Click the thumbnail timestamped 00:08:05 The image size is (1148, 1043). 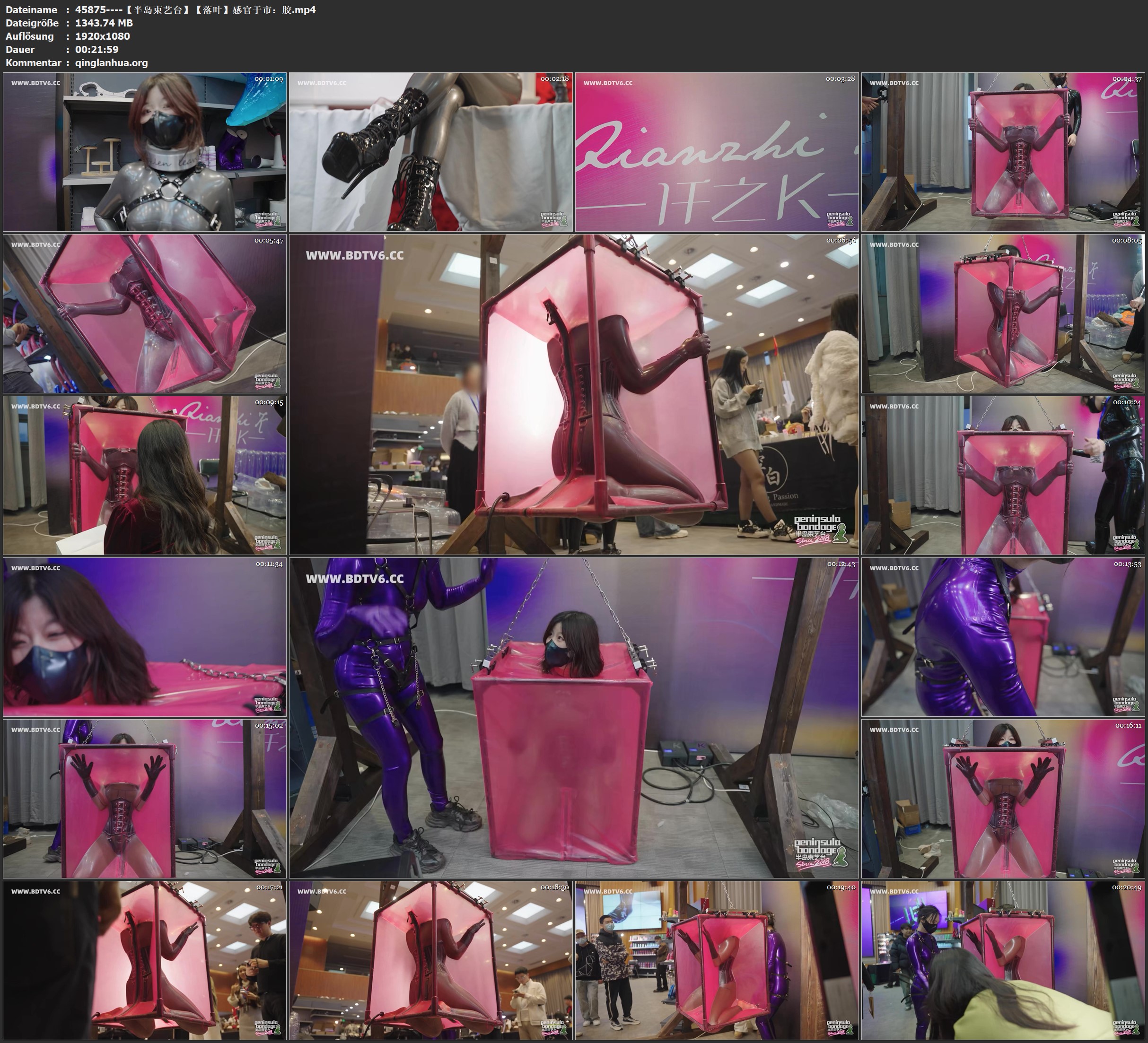[x=1002, y=313]
